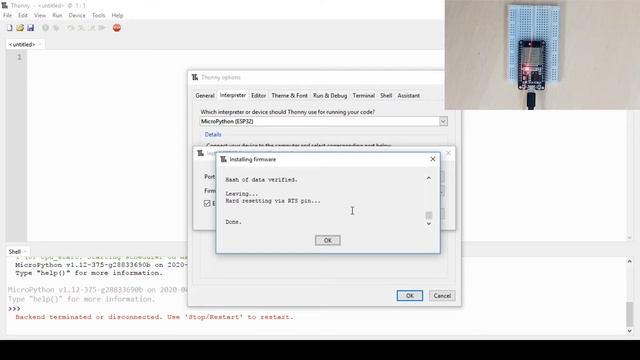Open the interpreter selection dropdown arrow
This screenshot has width=640, height=360.
[443, 121]
